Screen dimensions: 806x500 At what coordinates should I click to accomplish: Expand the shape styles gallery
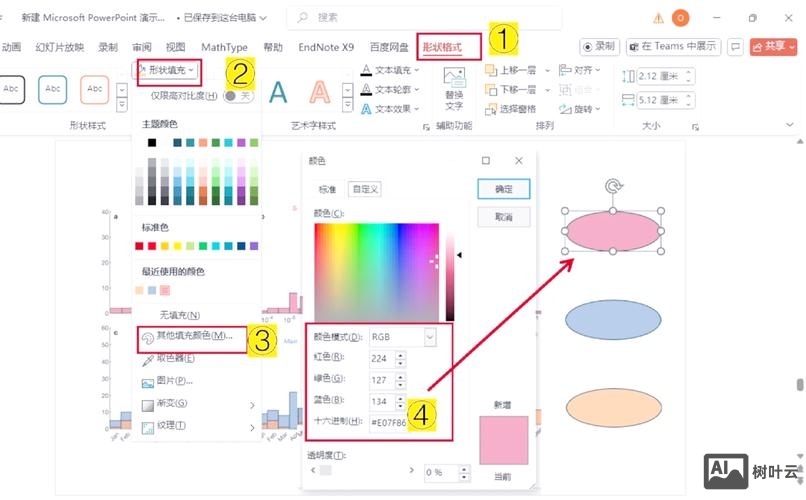(122, 105)
